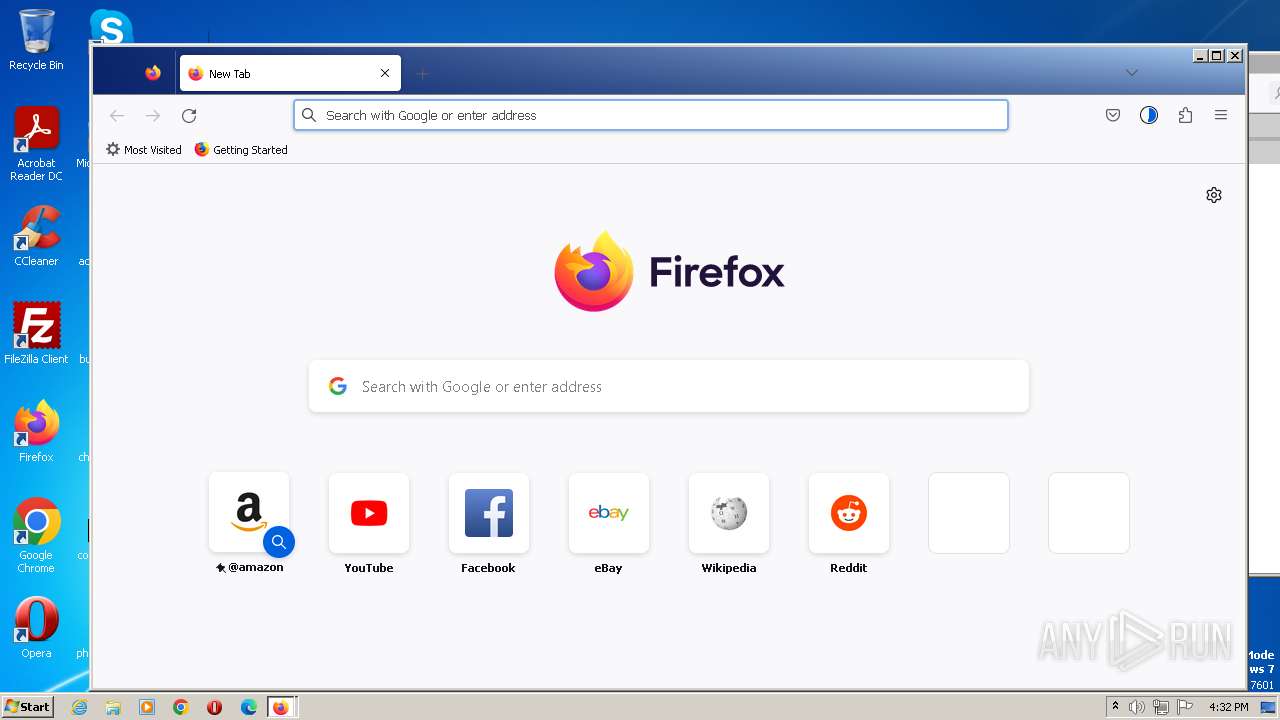
Task: Click the first empty shortcut tile
Action: click(x=969, y=513)
